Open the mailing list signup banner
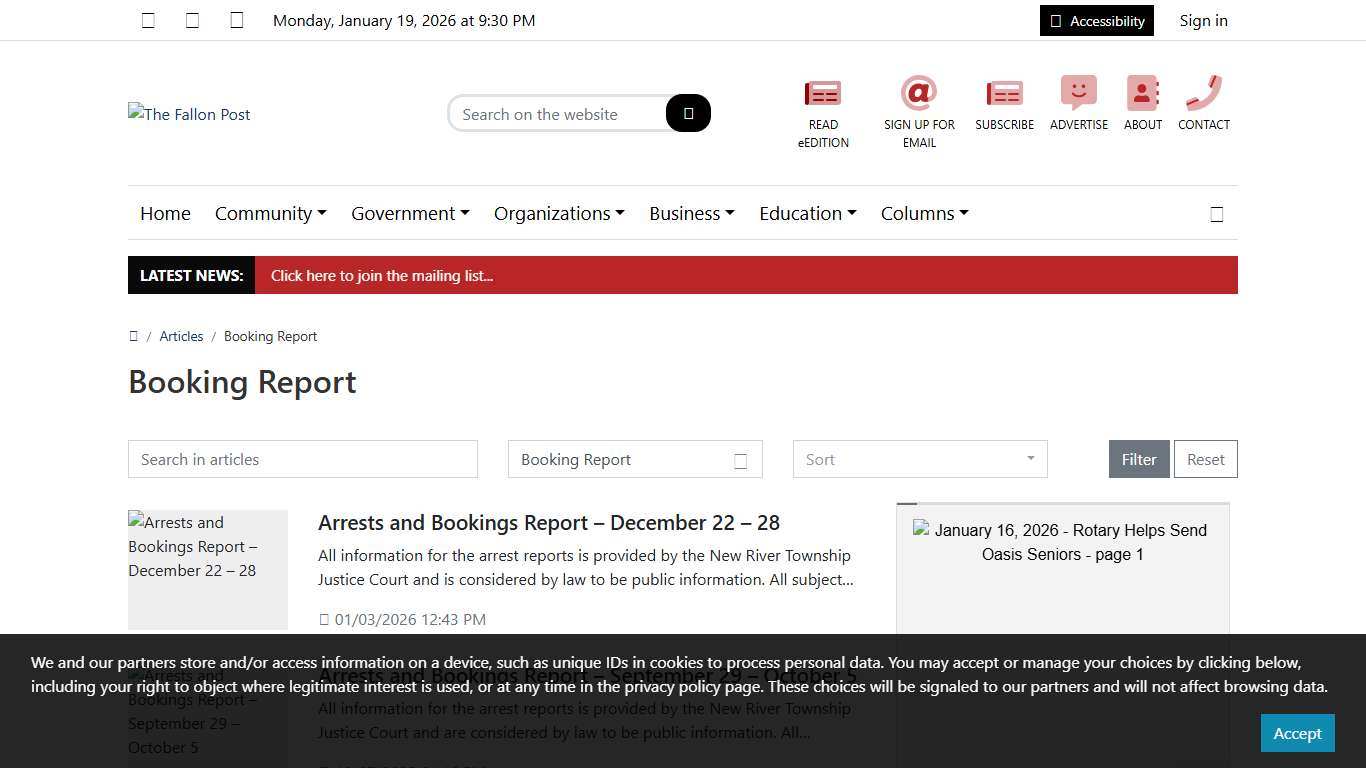The height and width of the screenshot is (768, 1366). pos(382,275)
